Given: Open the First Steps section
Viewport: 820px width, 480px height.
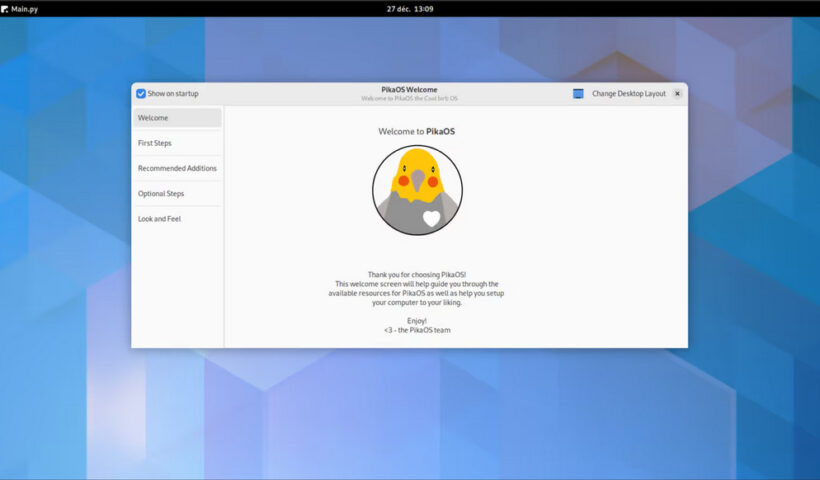Looking at the screenshot, I should pos(177,143).
